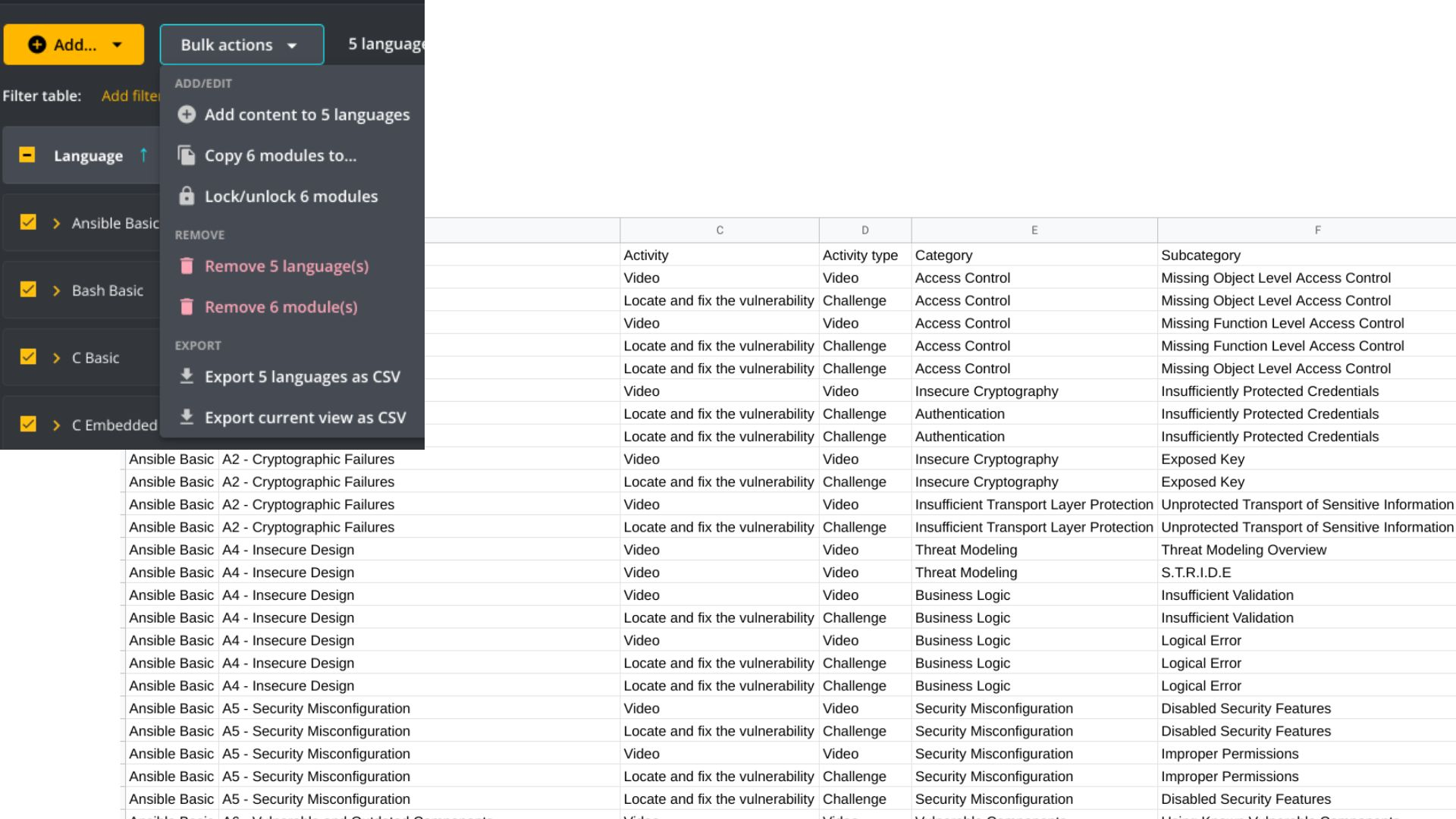Click the download icon for Export current view
Viewport: 1456px width, 819px height.
click(x=186, y=417)
